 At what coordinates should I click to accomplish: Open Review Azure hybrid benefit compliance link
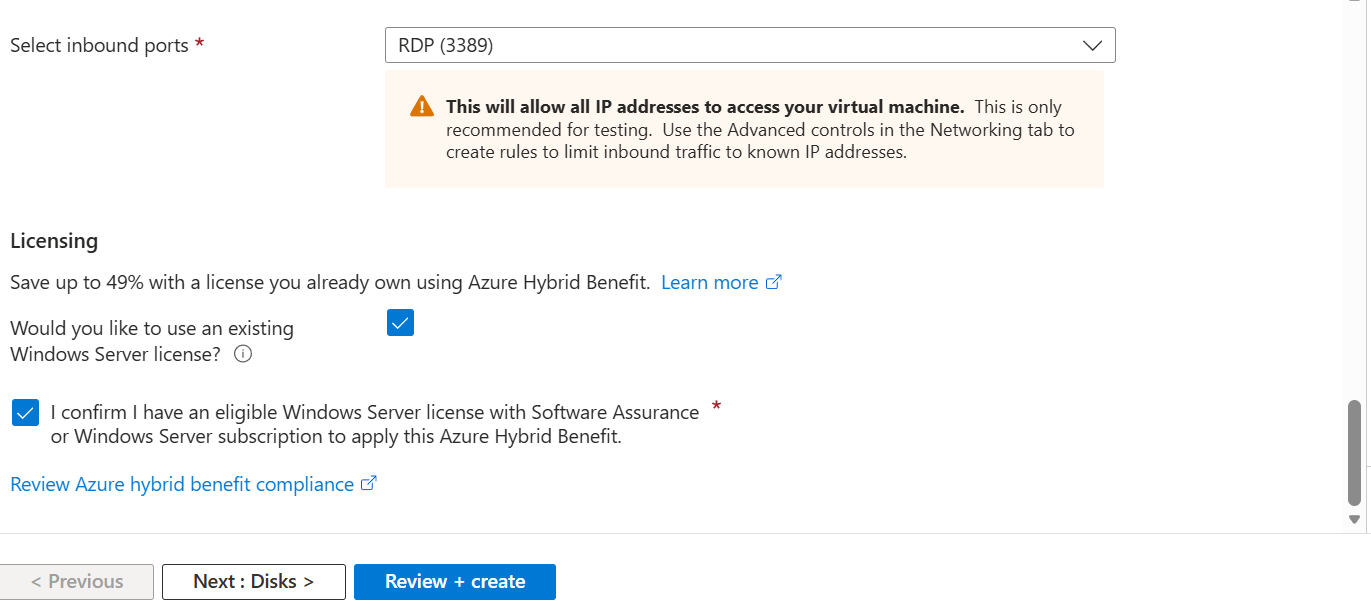[182, 484]
